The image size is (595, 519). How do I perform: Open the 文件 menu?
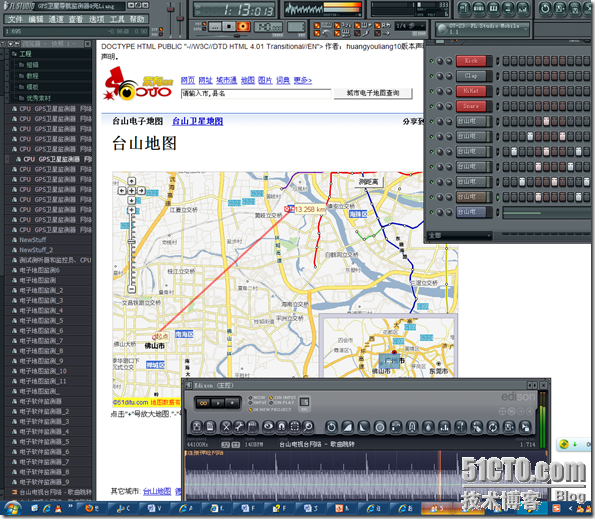click(15, 19)
